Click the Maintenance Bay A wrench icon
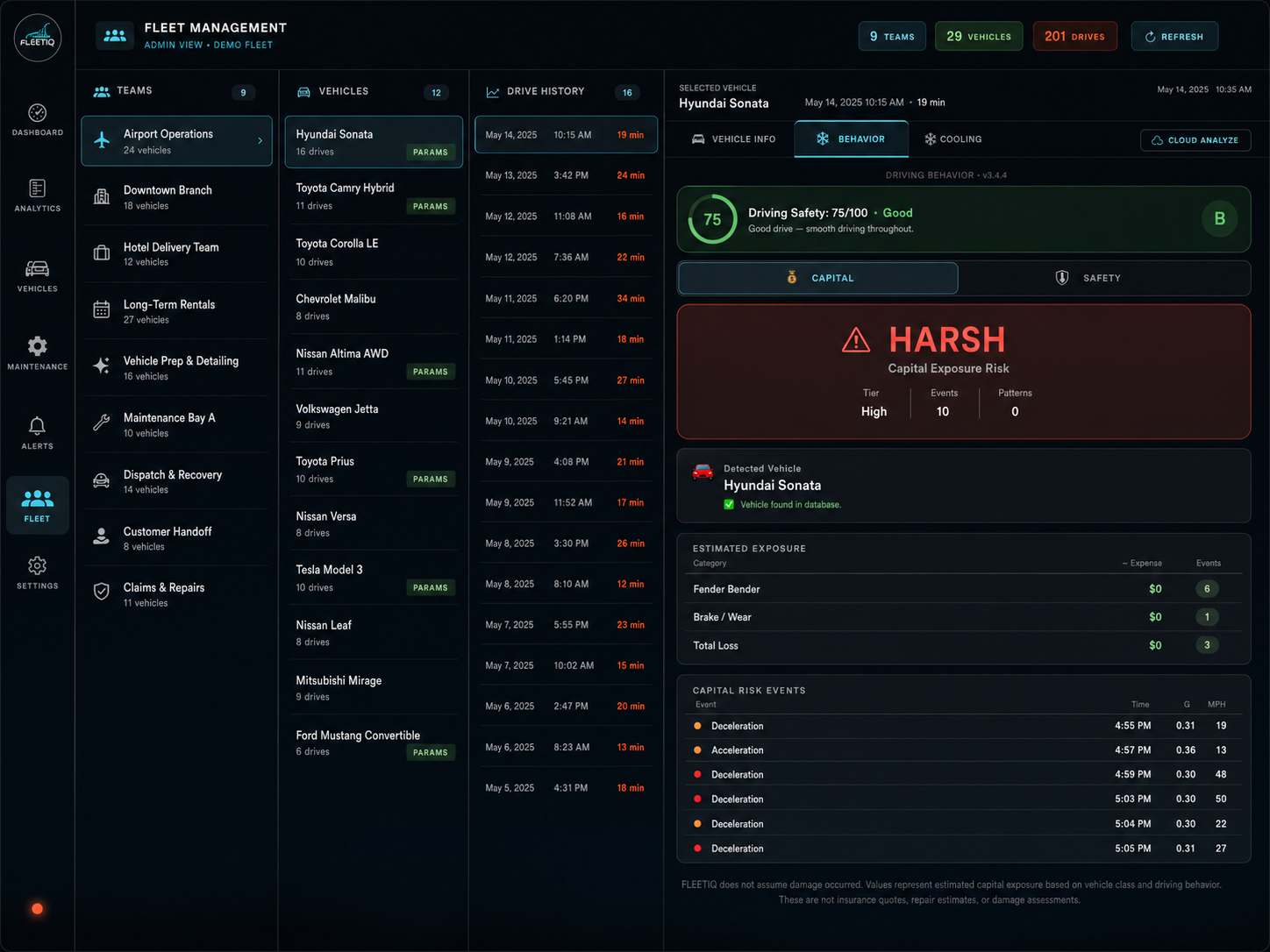The width and height of the screenshot is (1270, 952). click(102, 423)
